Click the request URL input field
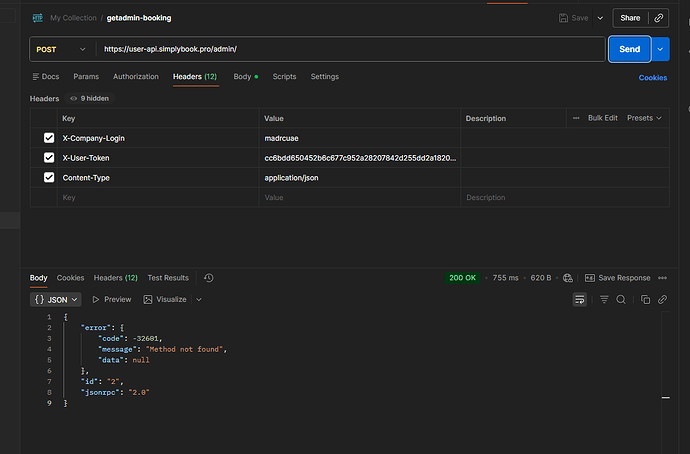The height and width of the screenshot is (454, 690). tap(350, 49)
